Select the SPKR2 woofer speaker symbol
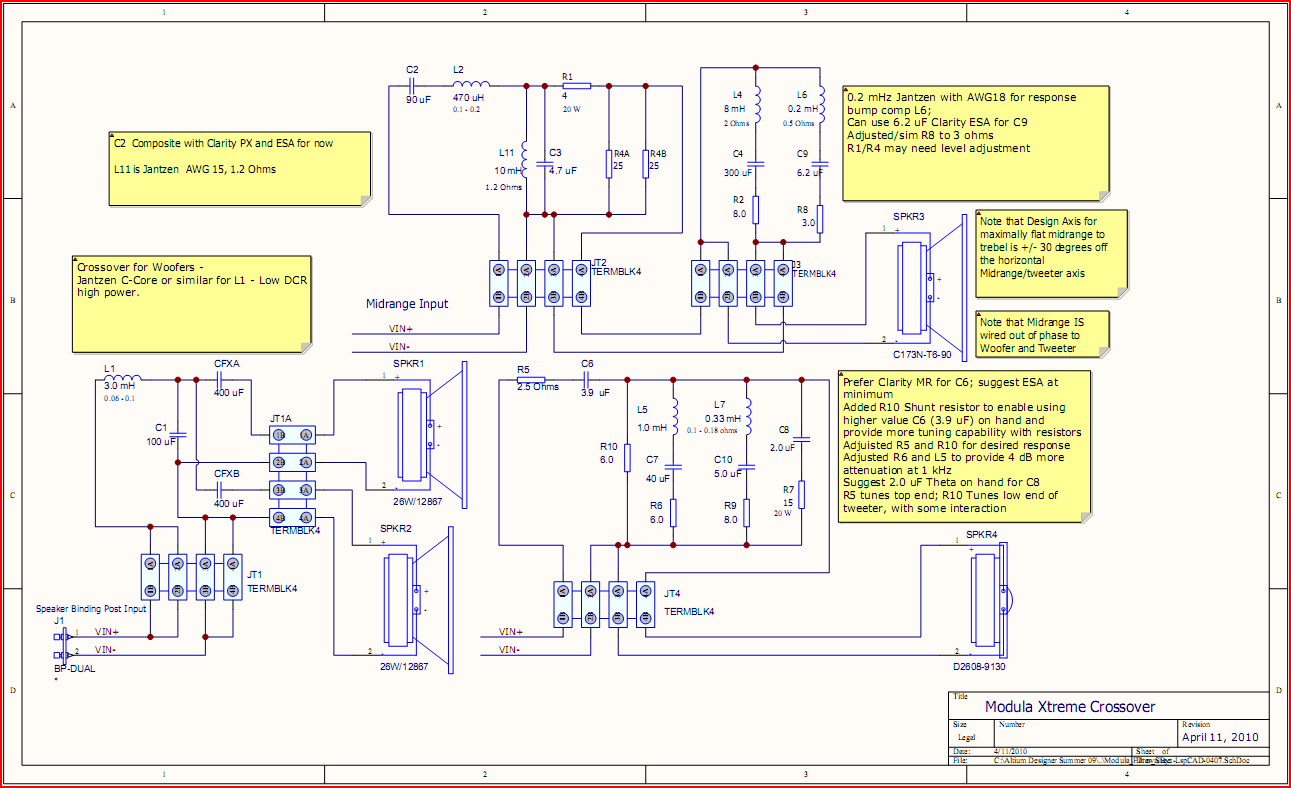The width and height of the screenshot is (1291, 788). pos(419,598)
